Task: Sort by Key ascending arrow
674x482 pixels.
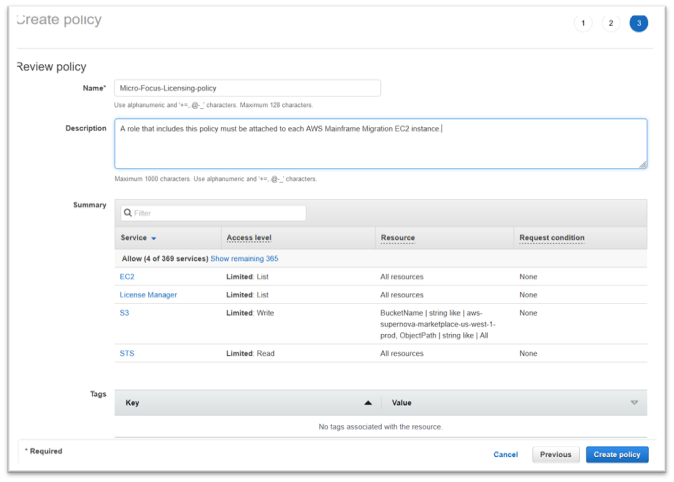Action: 368,403
